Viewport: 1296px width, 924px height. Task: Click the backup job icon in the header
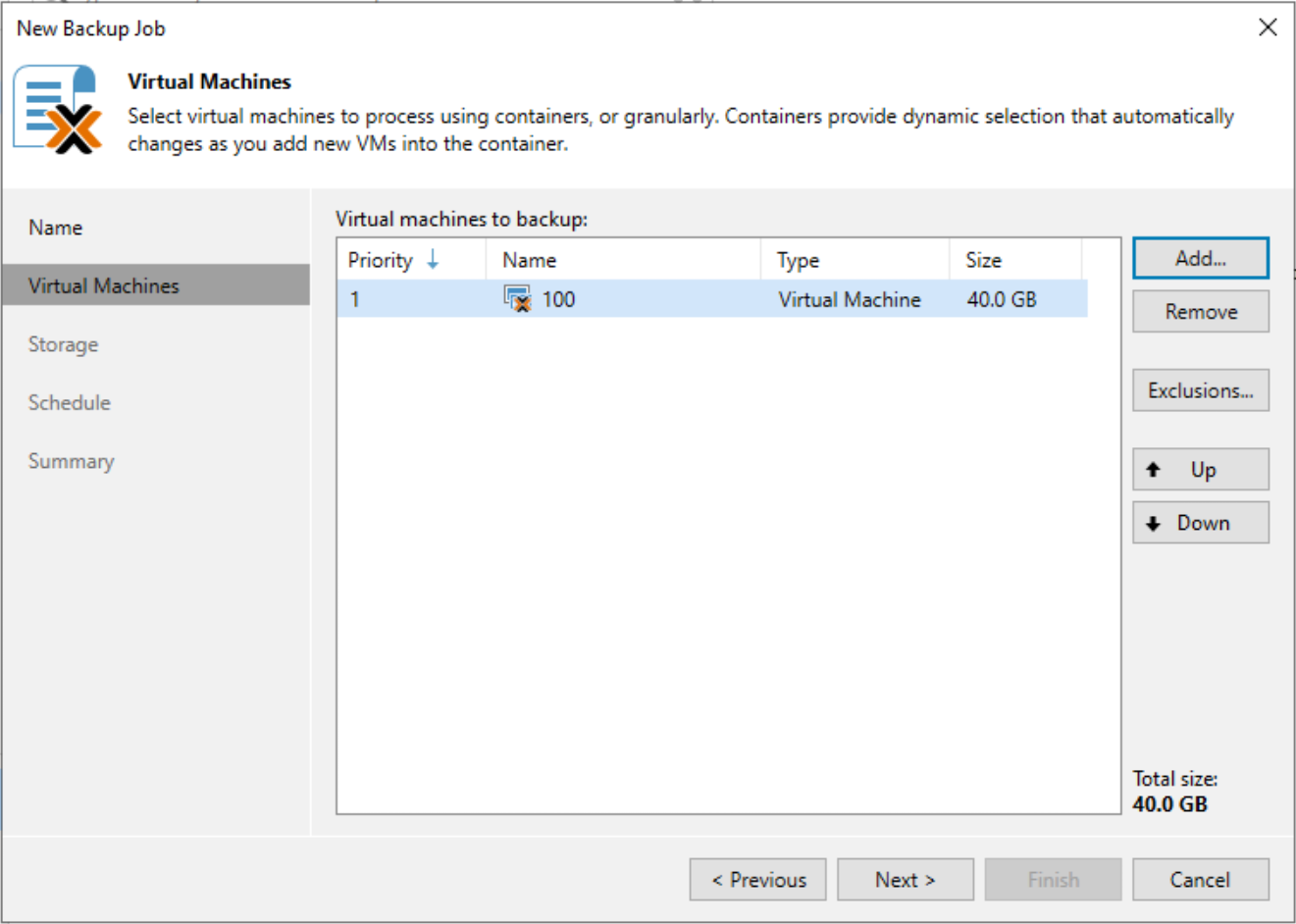(61, 108)
